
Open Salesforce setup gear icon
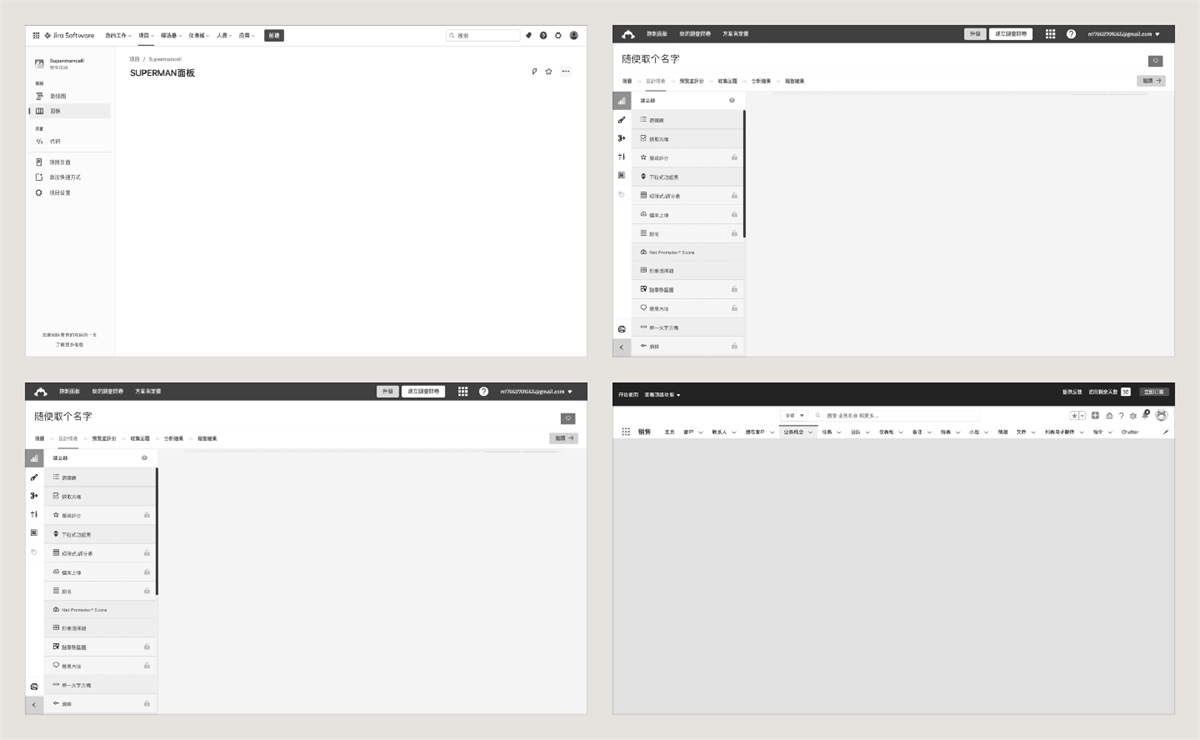click(1133, 415)
